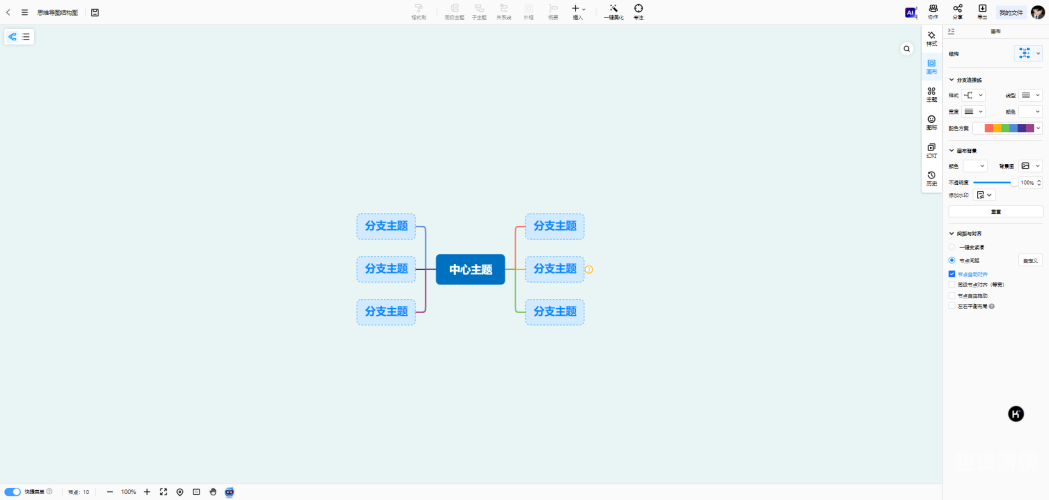Viewport: 1049px width, 500px height.
Task: Check free node dragging checkbox
Action: click(952, 295)
